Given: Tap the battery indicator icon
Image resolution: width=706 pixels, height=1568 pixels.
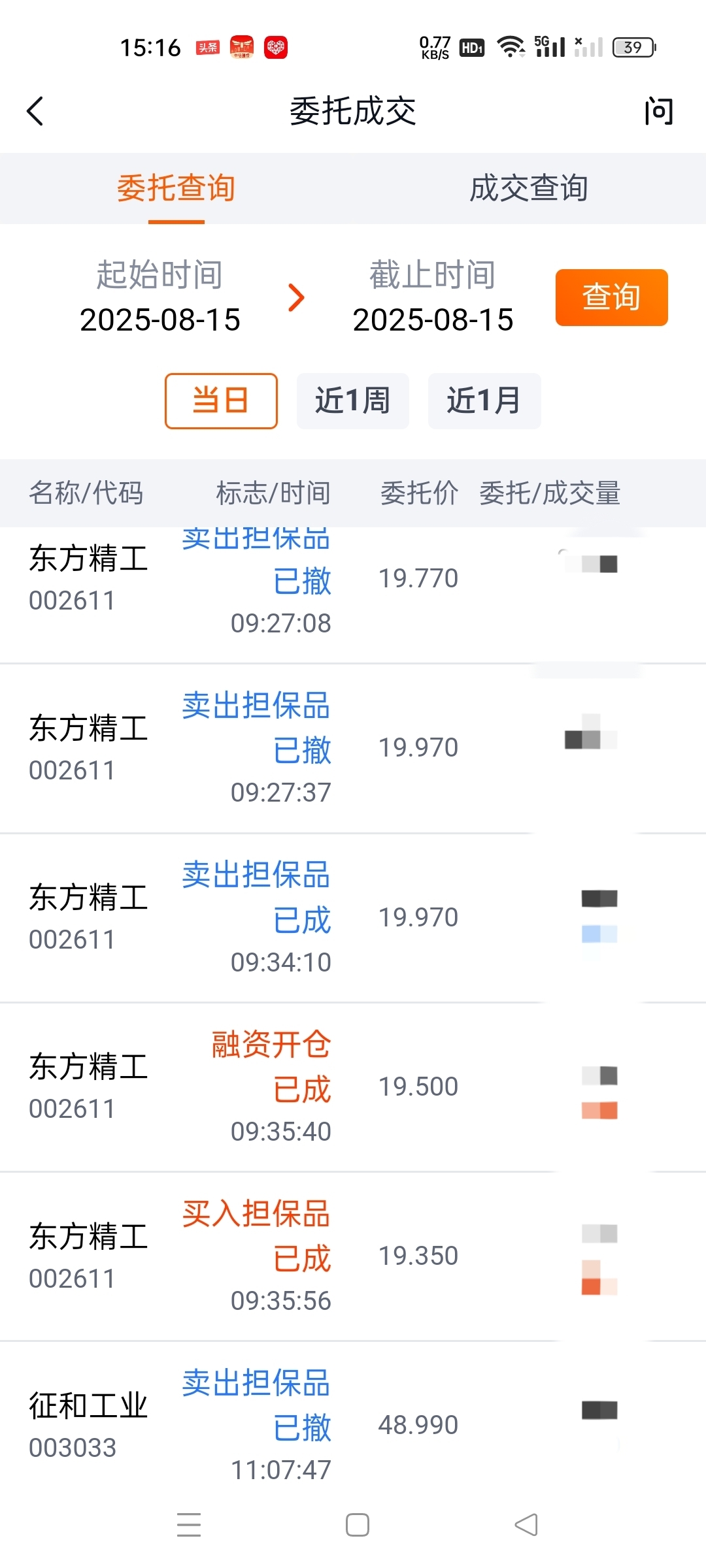Looking at the screenshot, I should click(x=634, y=47).
